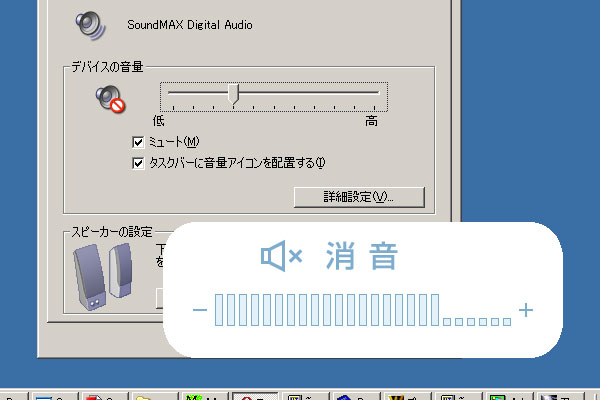This screenshot has width=600, height=400.
Task: Open 詳細設定(V)... advanced settings
Action: tap(359, 196)
